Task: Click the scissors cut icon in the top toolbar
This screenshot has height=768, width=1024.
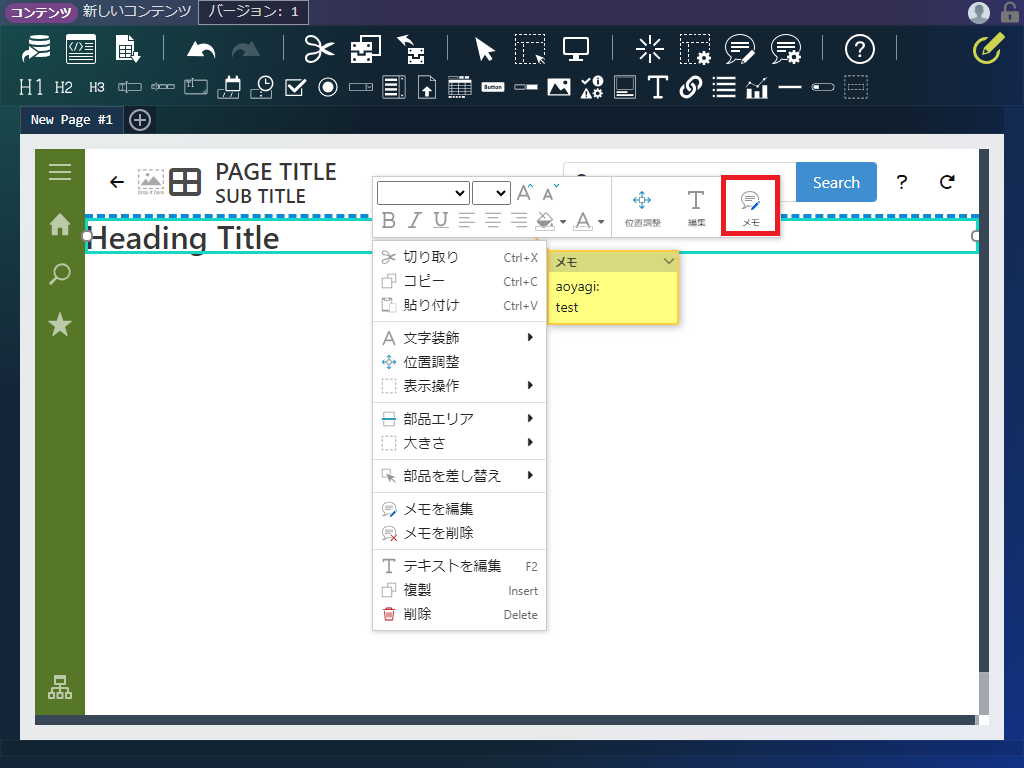Action: 319,49
